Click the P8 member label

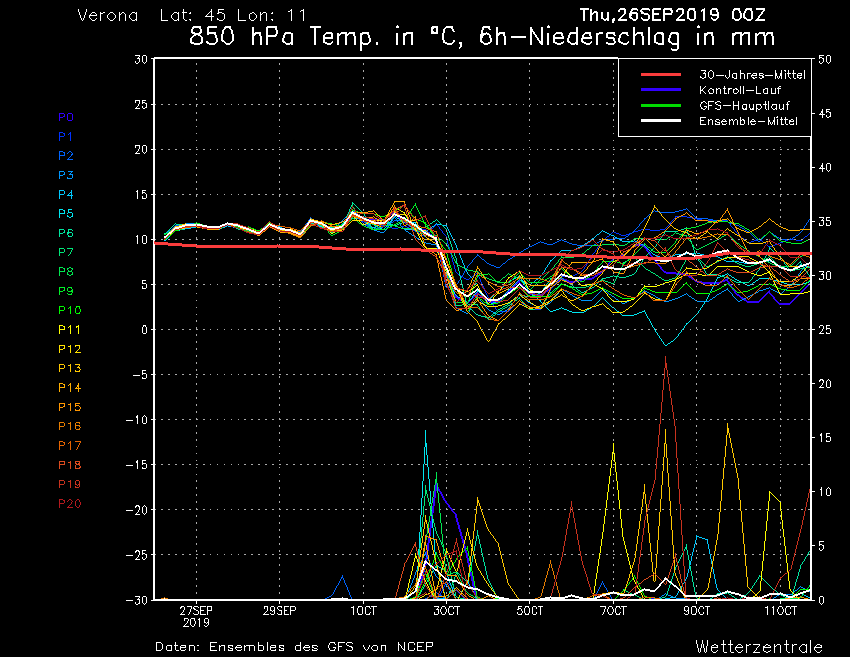click(66, 272)
